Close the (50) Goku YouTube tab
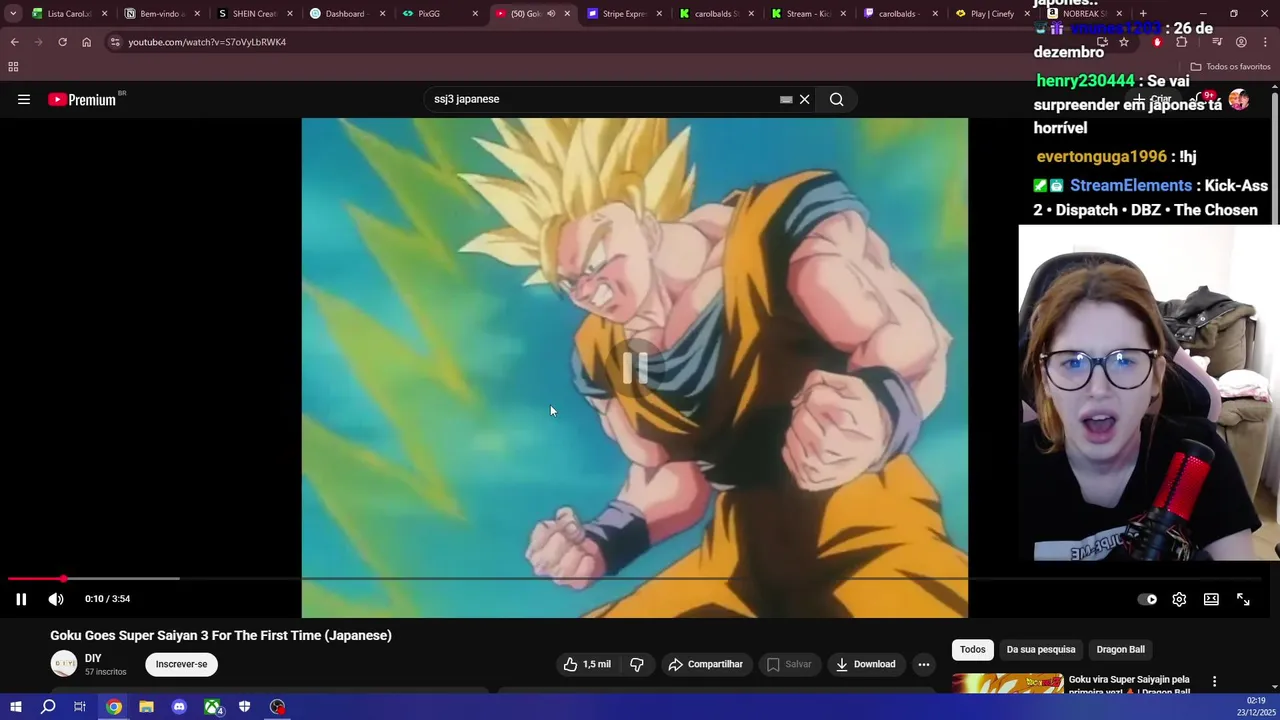Image resolution: width=1280 pixels, height=720 pixels. pos(567,14)
